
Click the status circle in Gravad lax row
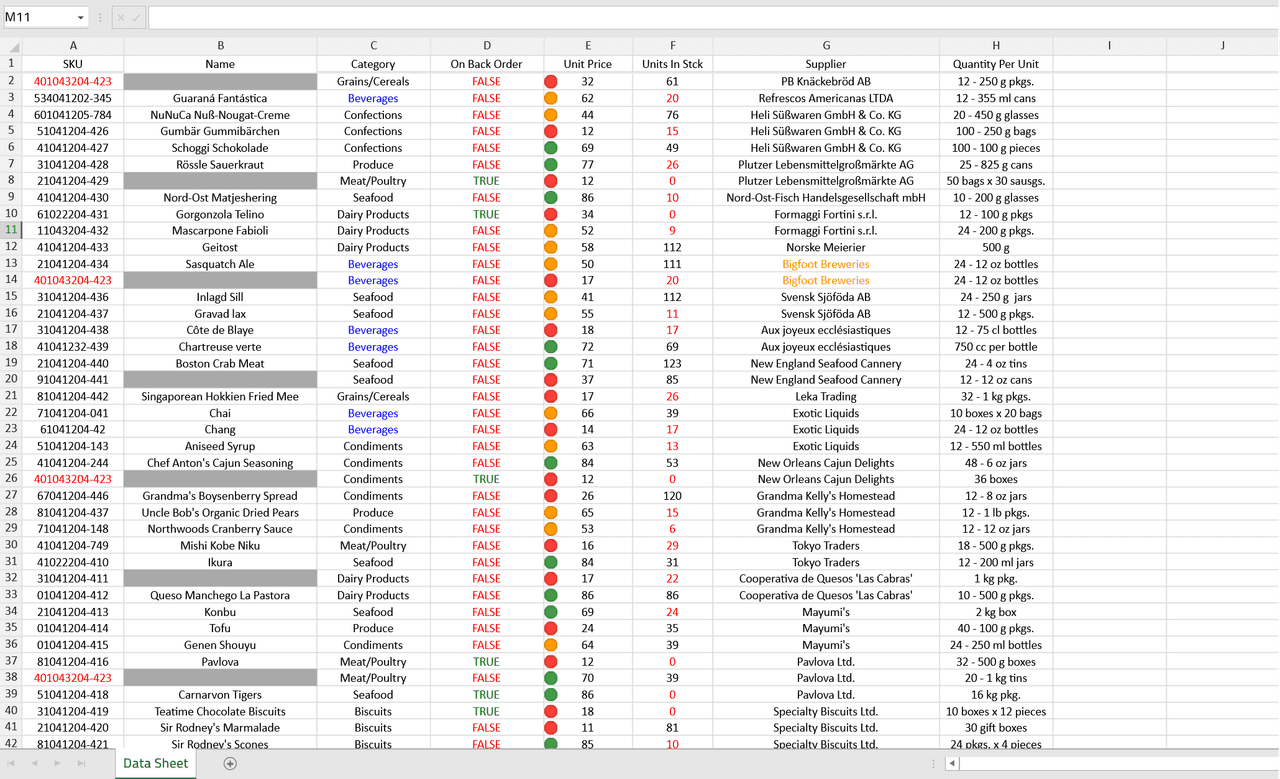point(551,313)
